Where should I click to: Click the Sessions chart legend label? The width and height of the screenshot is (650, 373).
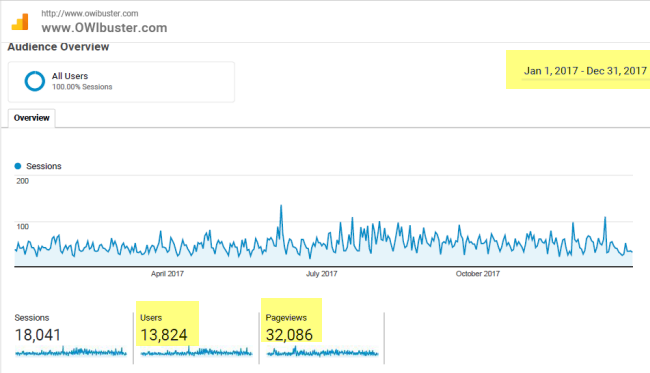point(44,166)
